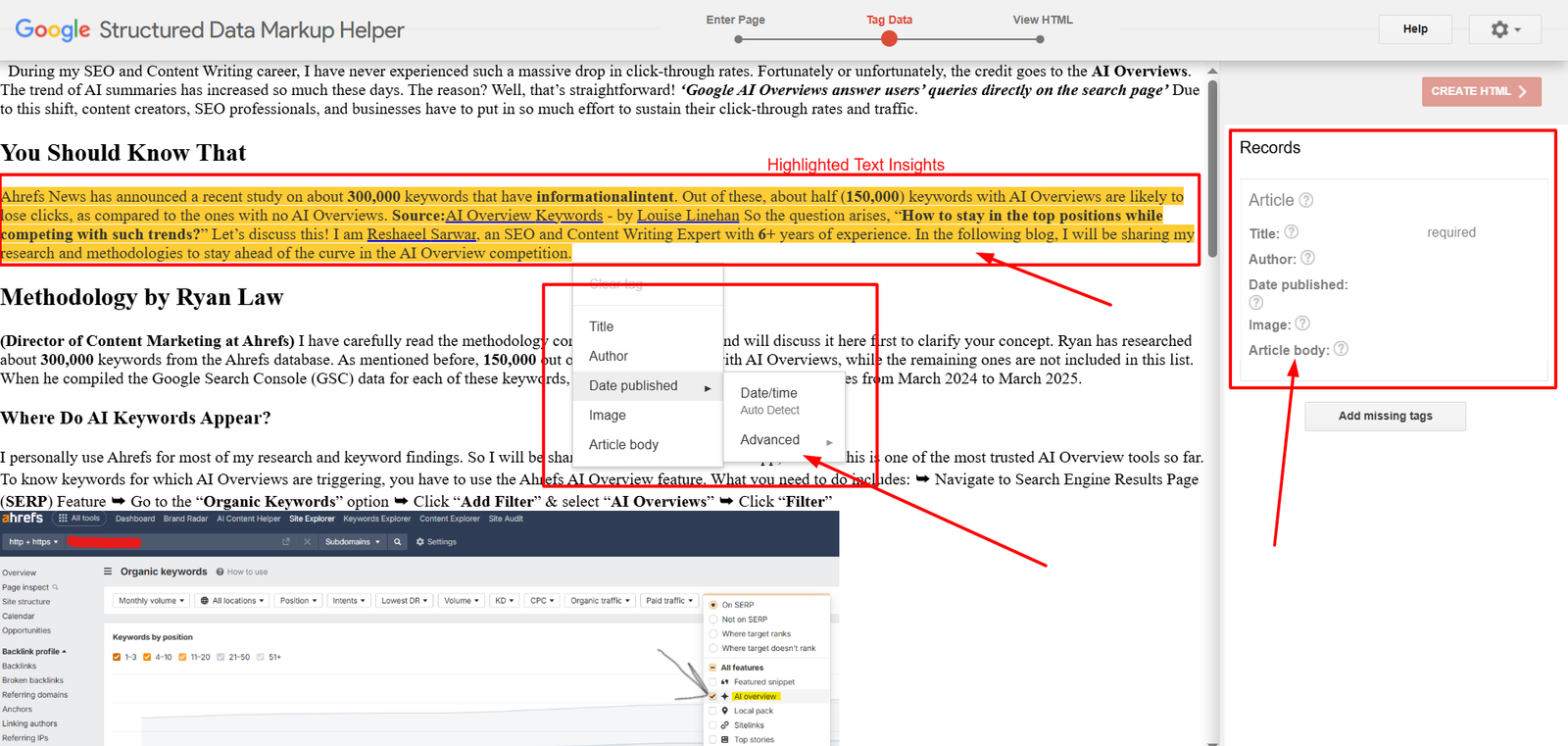Click help icon beside Image field
The height and width of the screenshot is (746, 1568).
(x=1302, y=323)
